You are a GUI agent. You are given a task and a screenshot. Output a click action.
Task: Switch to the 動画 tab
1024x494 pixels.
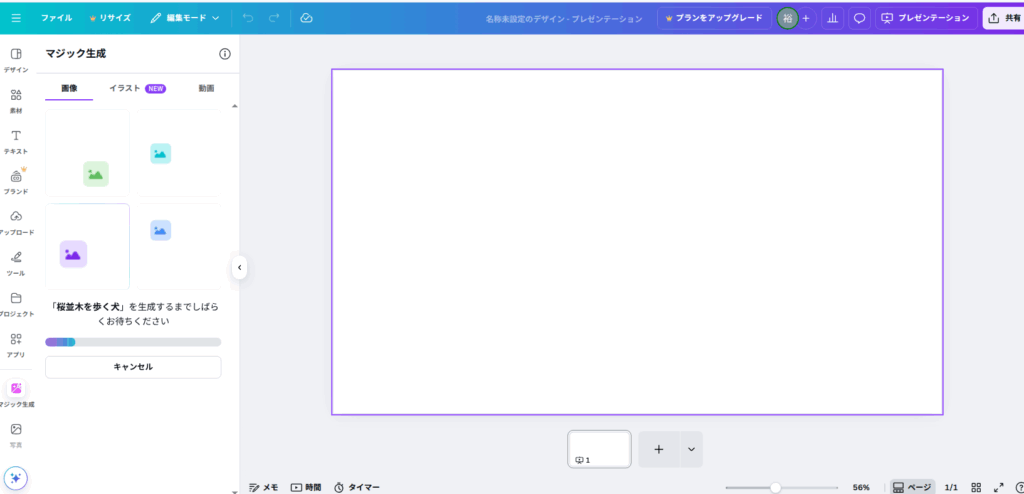pyautogui.click(x=206, y=88)
